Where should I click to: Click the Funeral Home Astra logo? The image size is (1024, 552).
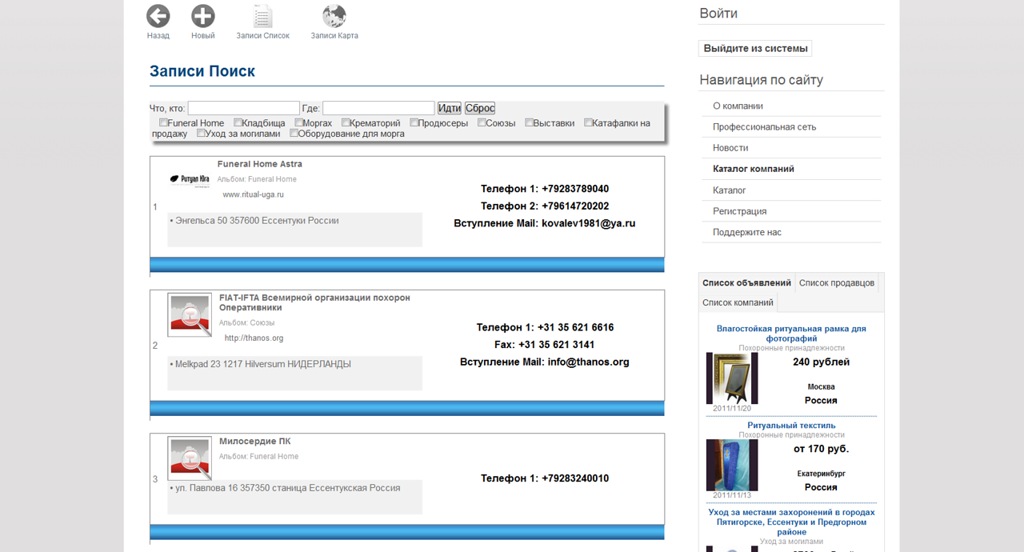(190, 179)
